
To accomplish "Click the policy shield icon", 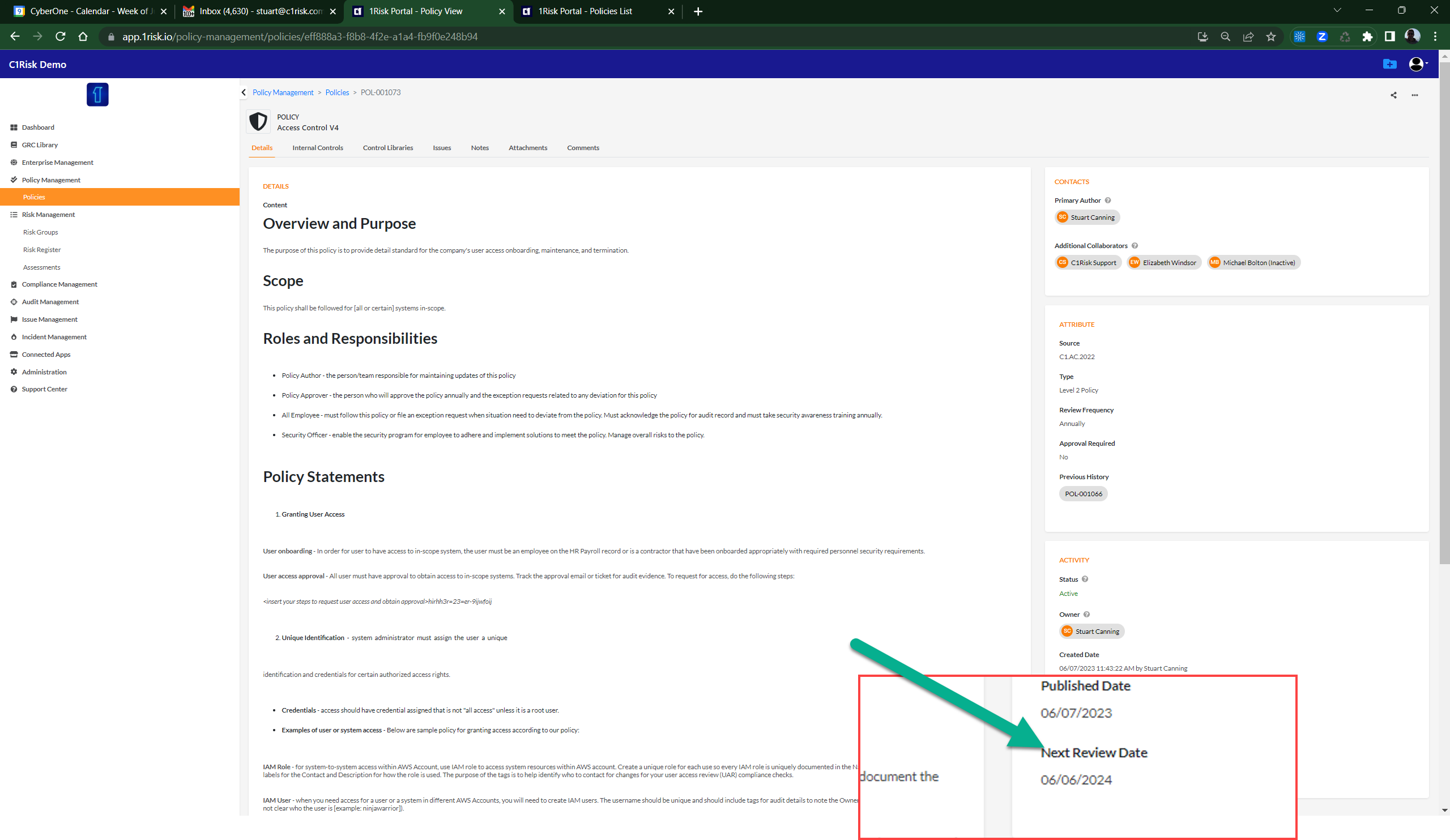I will (x=258, y=121).
